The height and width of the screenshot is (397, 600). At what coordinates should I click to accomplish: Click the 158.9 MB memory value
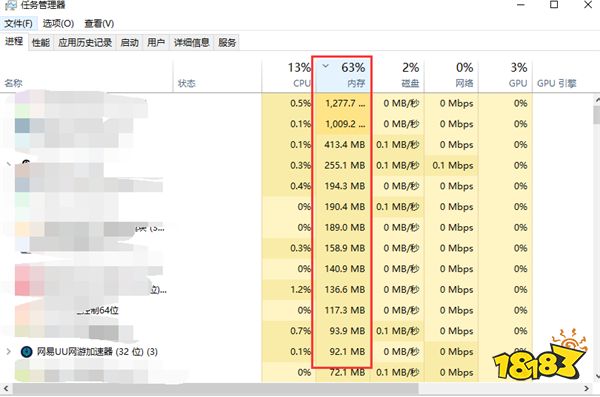(345, 248)
